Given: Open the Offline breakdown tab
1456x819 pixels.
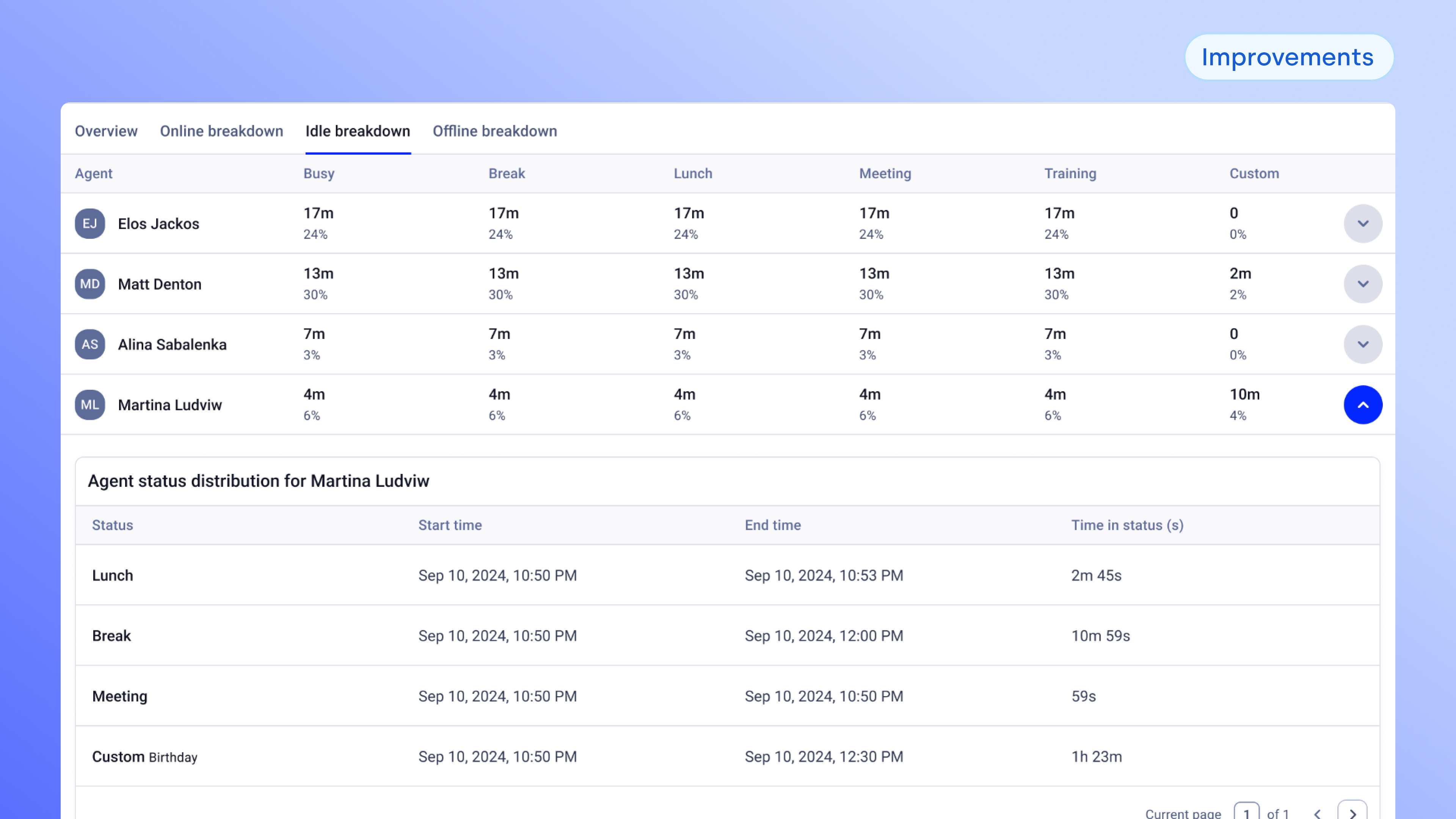Looking at the screenshot, I should [494, 131].
